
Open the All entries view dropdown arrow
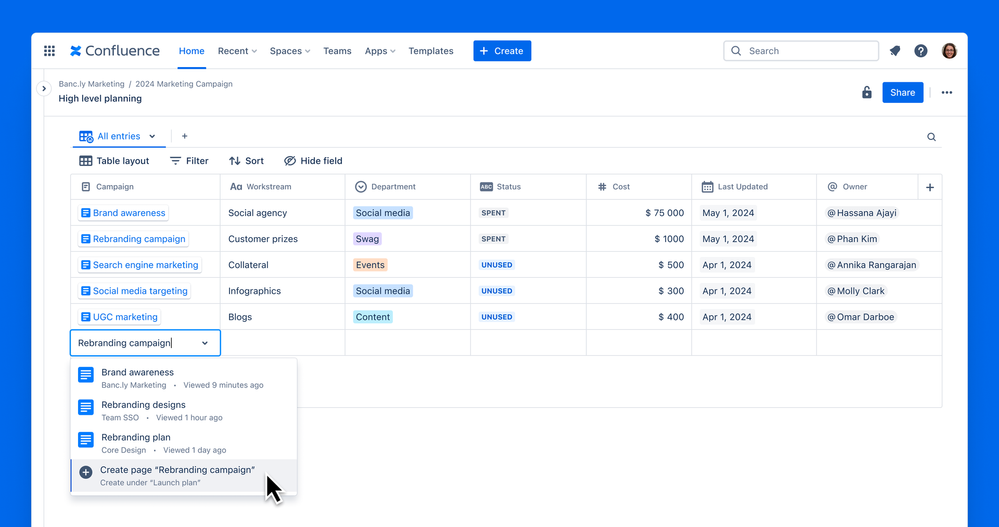click(152, 136)
